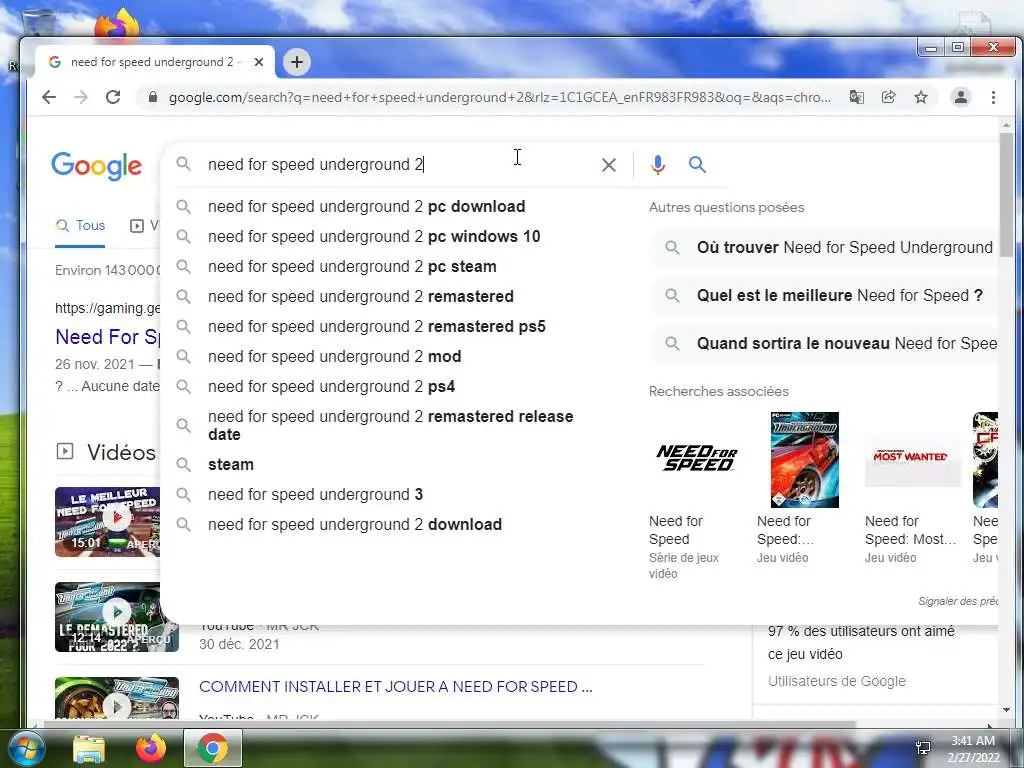Viewport: 1024px width, 768px height.
Task: Click inside the Google search text field
Action: tap(398, 165)
